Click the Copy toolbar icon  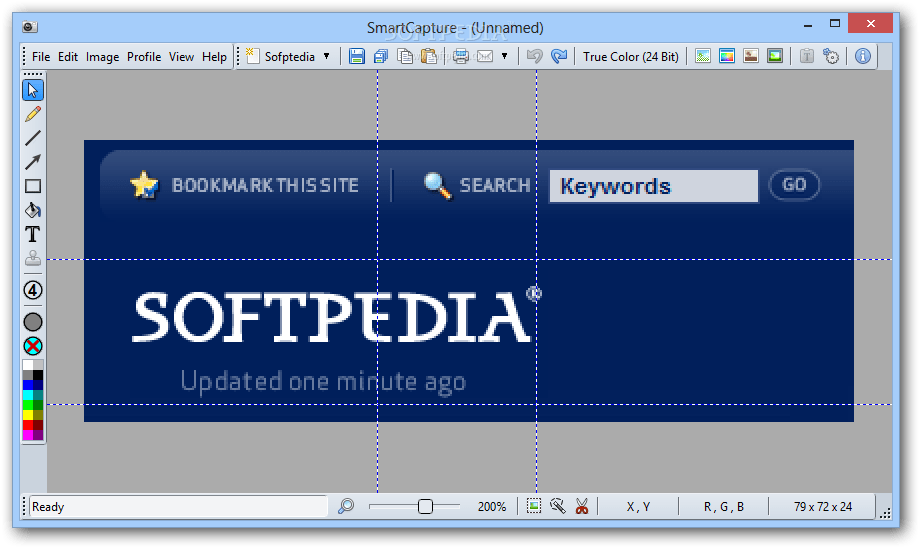click(x=405, y=56)
